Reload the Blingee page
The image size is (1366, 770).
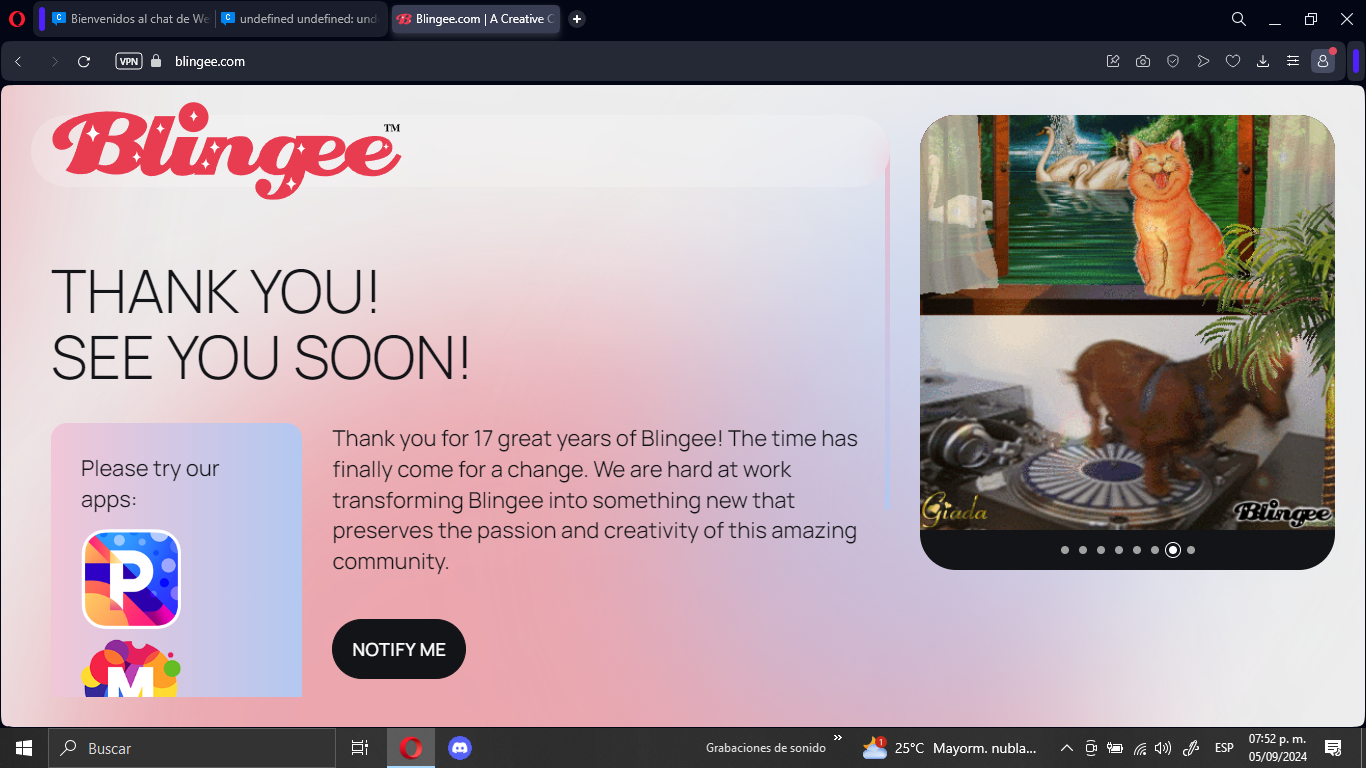tap(84, 61)
